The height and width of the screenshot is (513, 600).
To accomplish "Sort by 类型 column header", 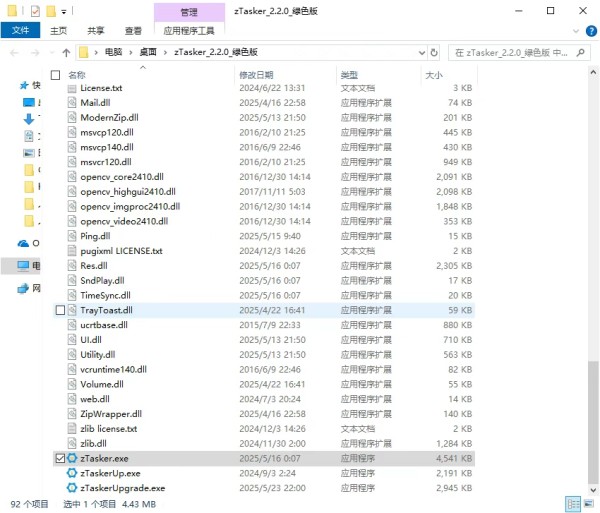I will pyautogui.click(x=349, y=75).
